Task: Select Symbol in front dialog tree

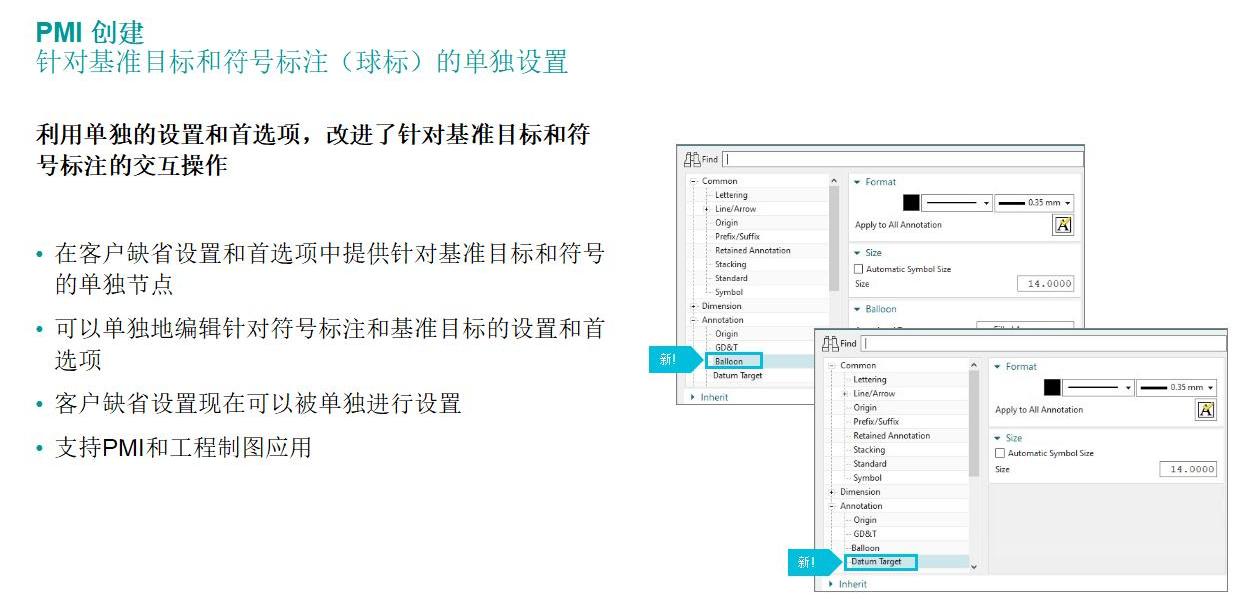Action: 868,478
